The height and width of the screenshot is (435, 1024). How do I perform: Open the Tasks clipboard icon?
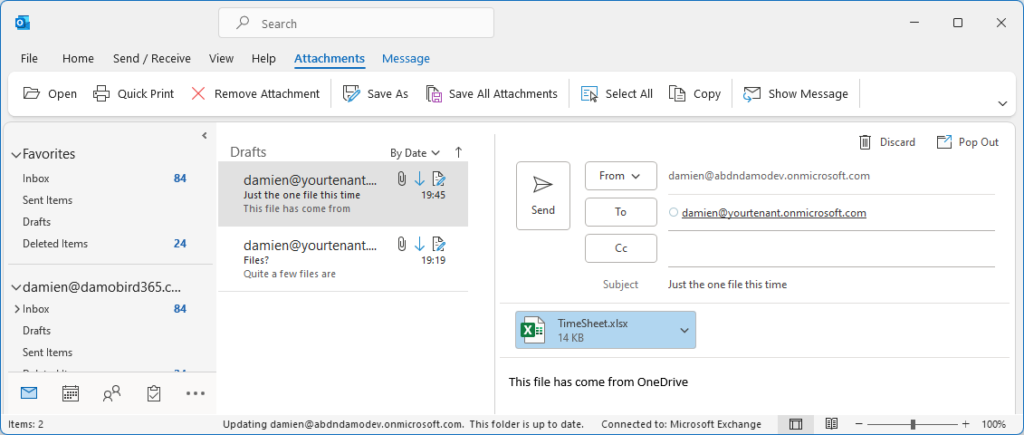pyautogui.click(x=154, y=393)
